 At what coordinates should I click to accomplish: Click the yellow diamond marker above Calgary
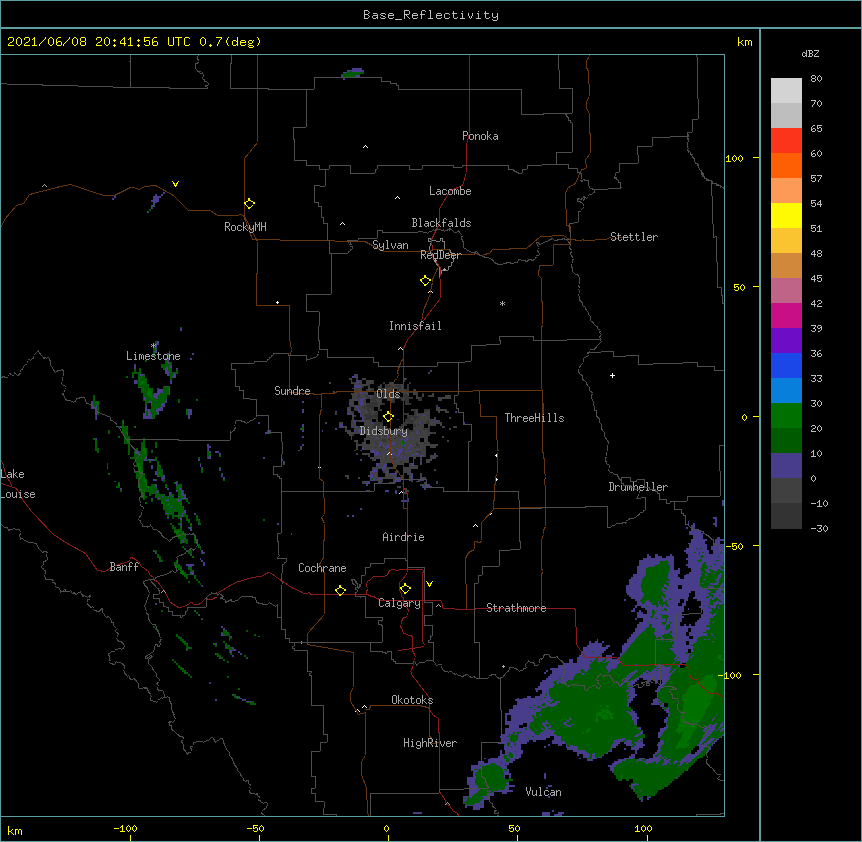(405, 589)
